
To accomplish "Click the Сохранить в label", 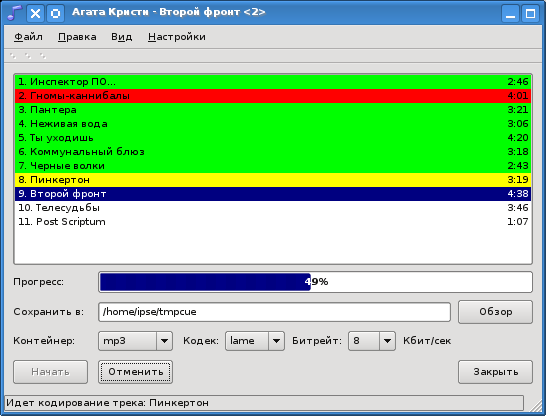I will tap(48, 312).
